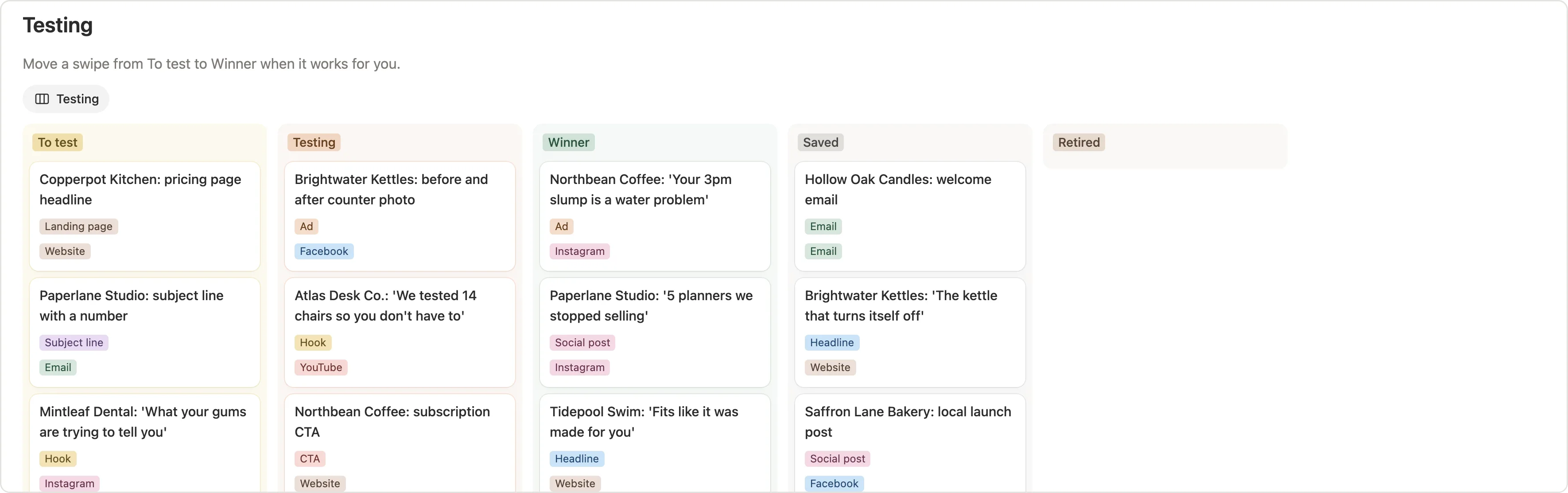The width and height of the screenshot is (1568, 493).
Task: Click the Subject line tag
Action: coord(74,343)
